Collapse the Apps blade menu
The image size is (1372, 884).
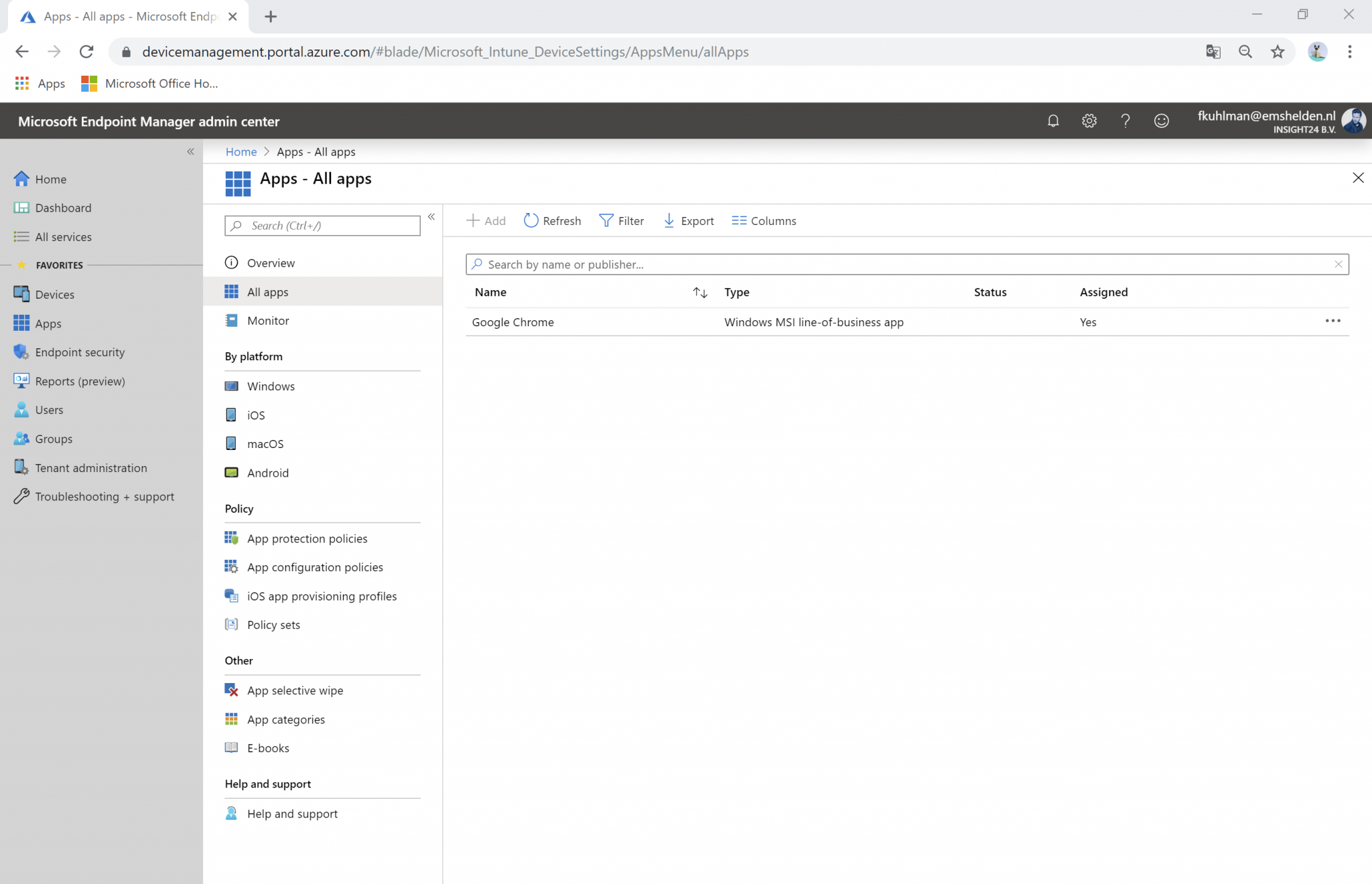tap(432, 216)
